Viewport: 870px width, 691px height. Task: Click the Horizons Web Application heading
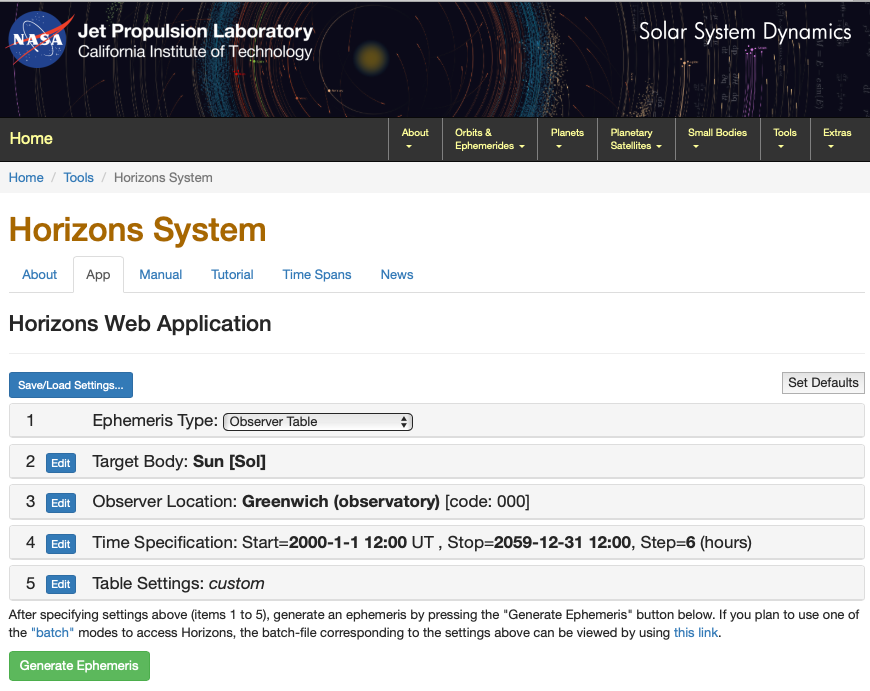(140, 324)
